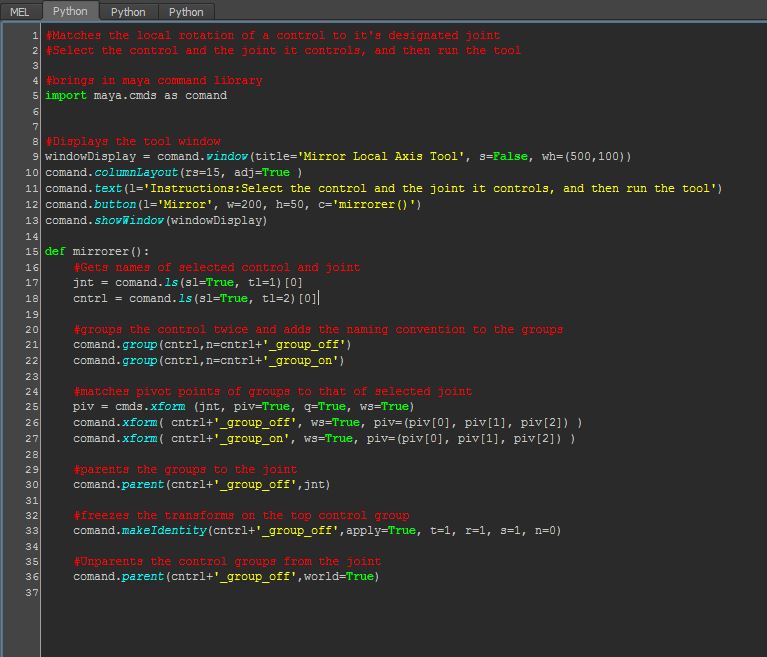767x657 pixels.
Task: Click the comment 'matches pivot points of groups'
Action: tap(272, 391)
